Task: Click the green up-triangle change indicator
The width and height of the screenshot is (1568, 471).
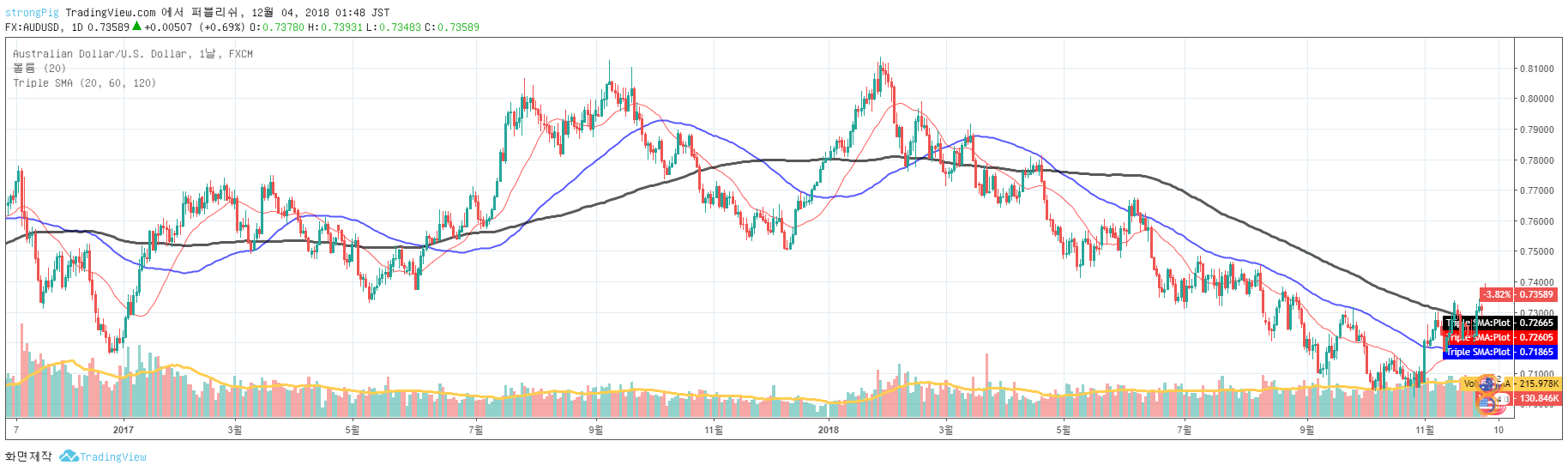Action: [x=136, y=27]
